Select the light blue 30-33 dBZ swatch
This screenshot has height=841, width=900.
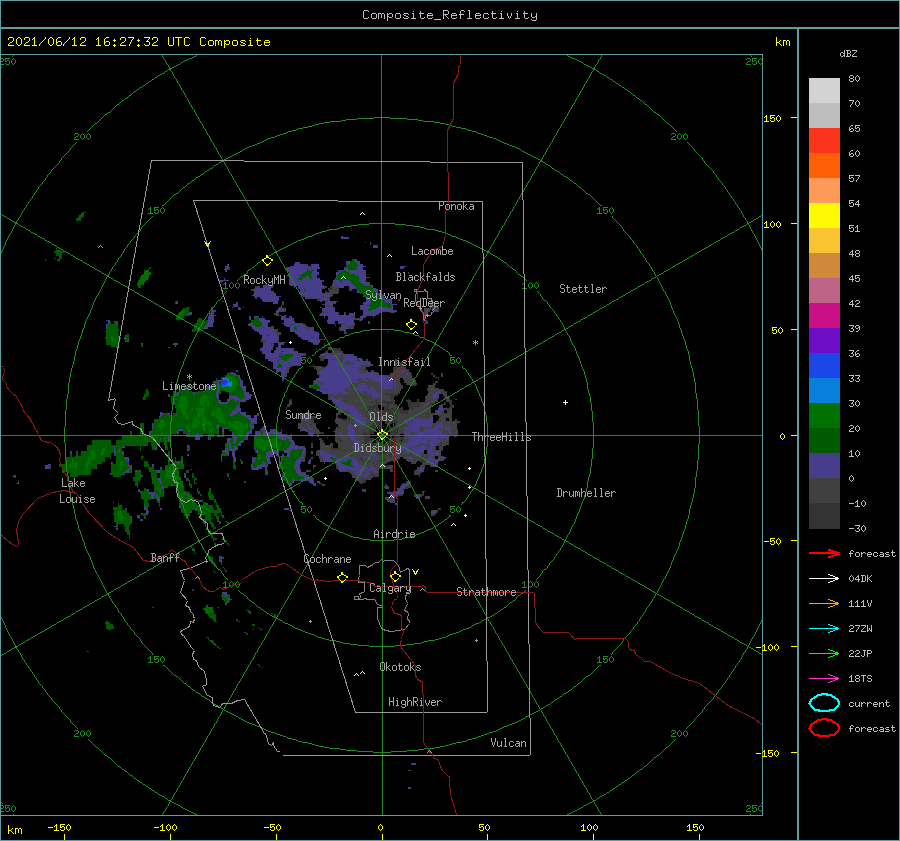coord(824,390)
